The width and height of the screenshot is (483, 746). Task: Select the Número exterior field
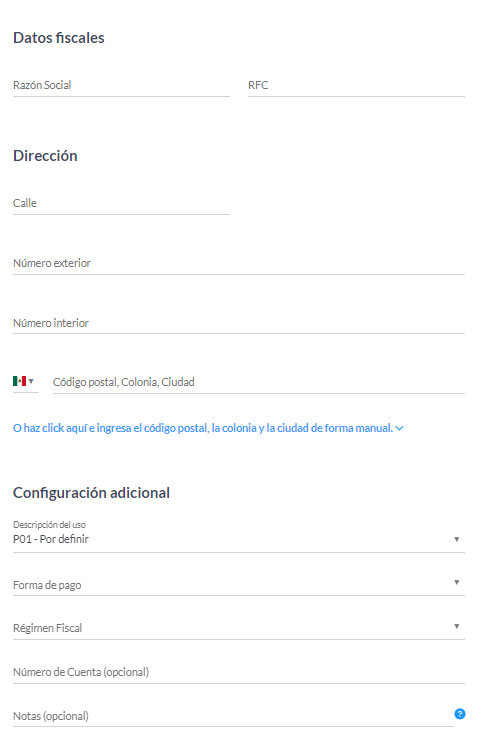pos(239,264)
